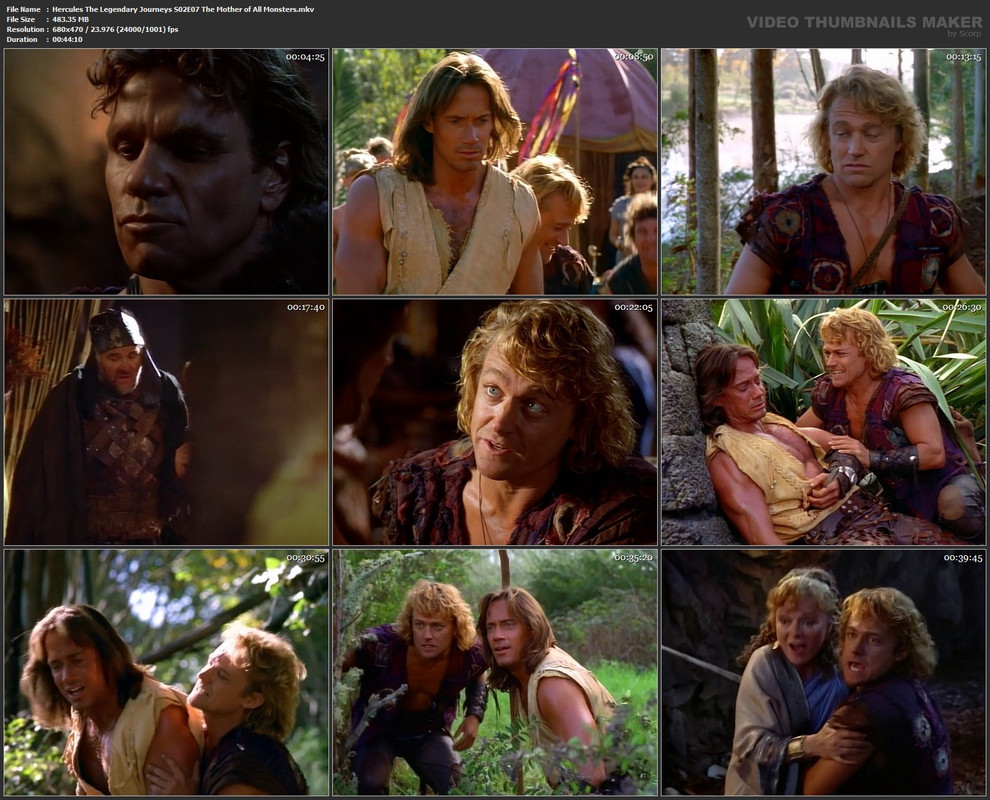Select the thumbnail at 00:22:05

pos(495,422)
